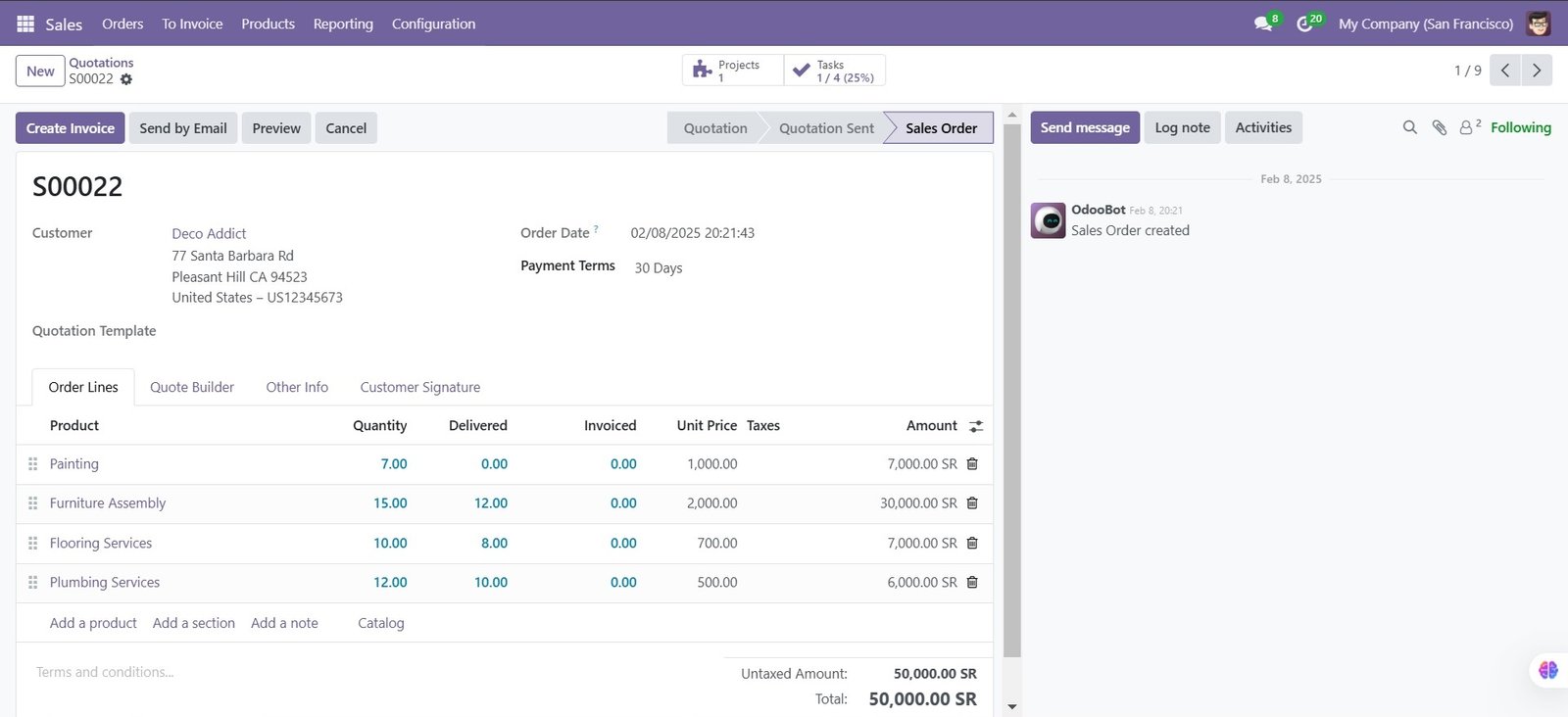Image resolution: width=1568 pixels, height=717 pixels.
Task: Click the OdooBot avatar in chatter
Action: pos(1048,220)
